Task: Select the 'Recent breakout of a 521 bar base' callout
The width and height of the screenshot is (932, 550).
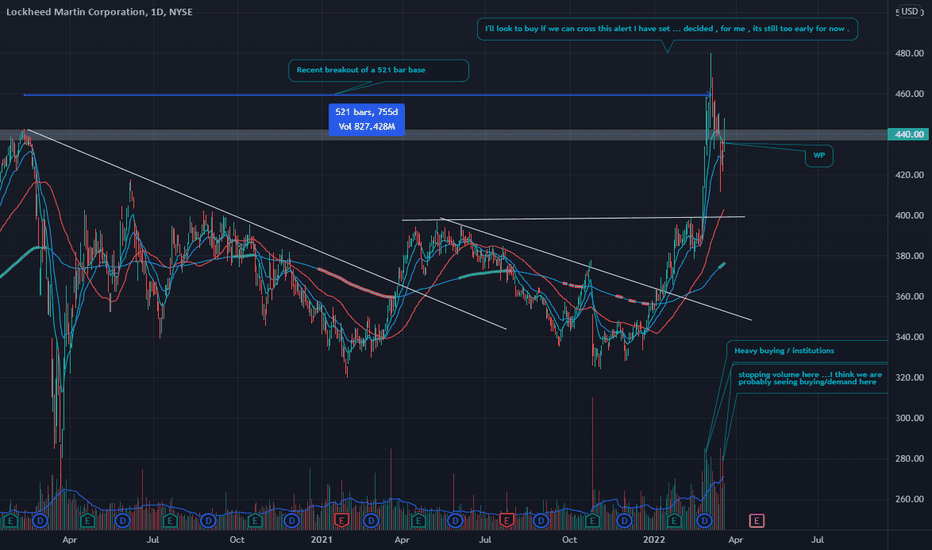Action: 378,70
